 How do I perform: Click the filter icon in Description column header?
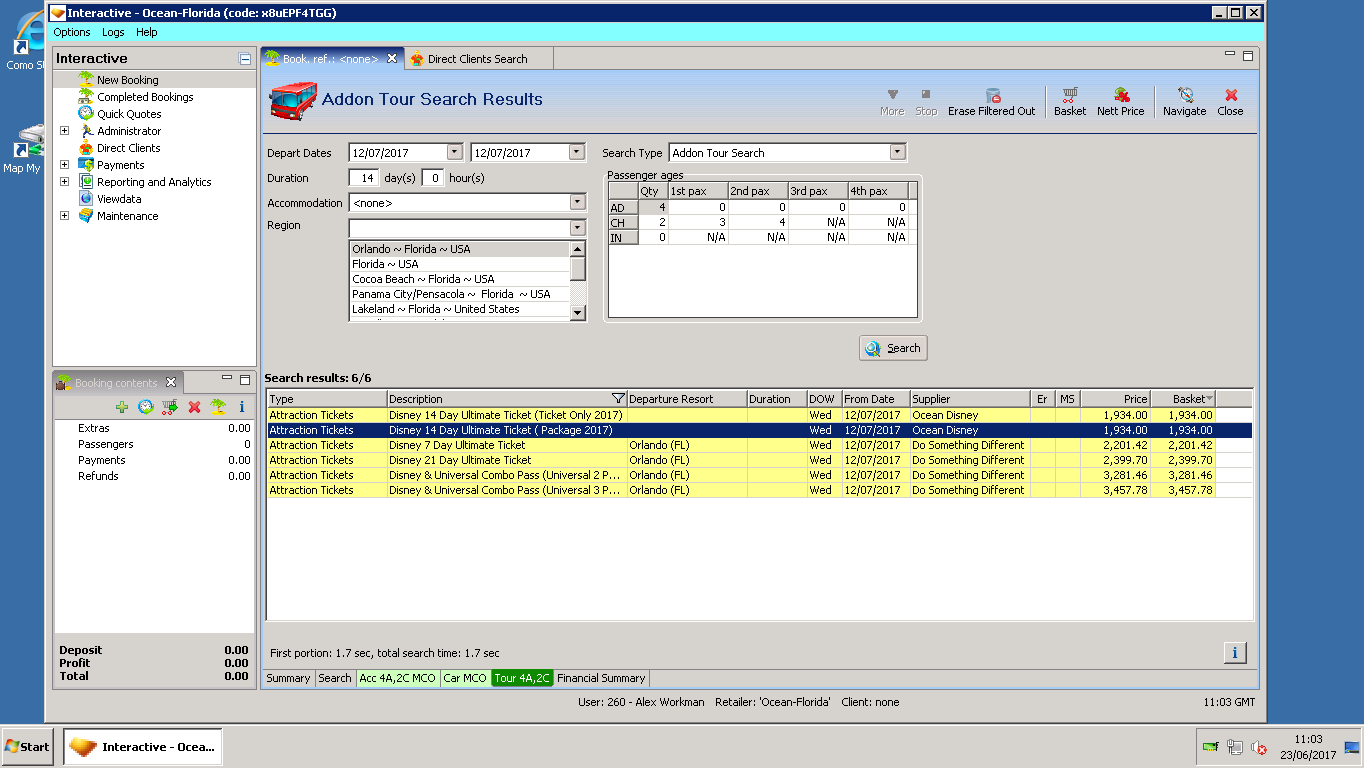tap(618, 399)
